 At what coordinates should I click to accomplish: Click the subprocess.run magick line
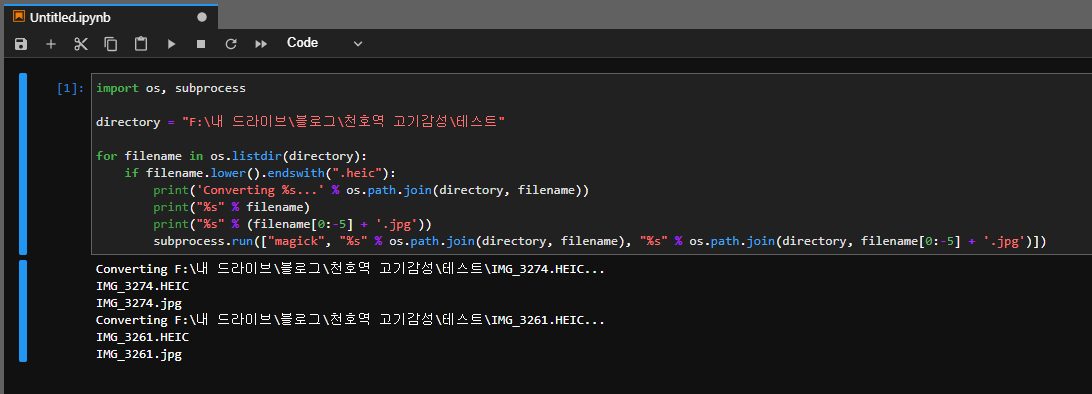click(600, 242)
